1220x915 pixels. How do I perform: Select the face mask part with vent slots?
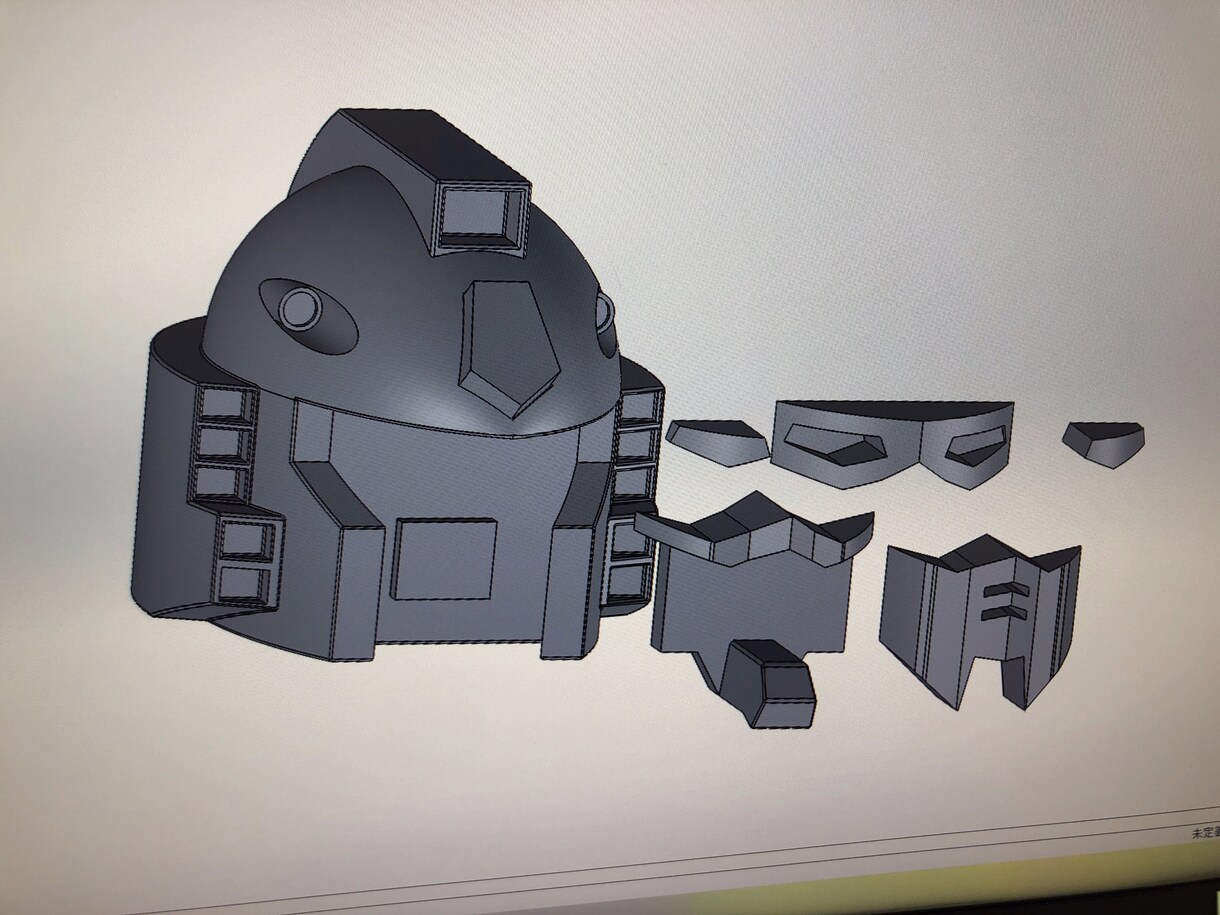point(981,620)
